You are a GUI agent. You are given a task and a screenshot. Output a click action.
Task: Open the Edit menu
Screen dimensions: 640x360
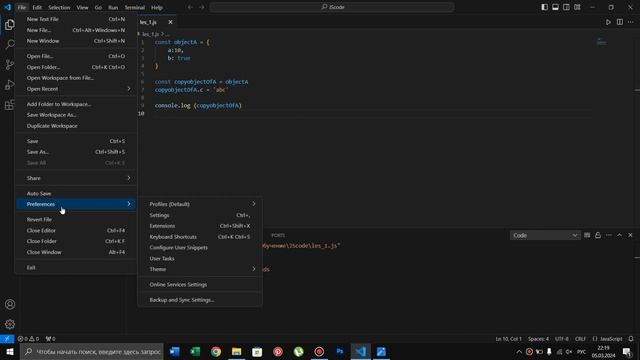[x=37, y=7]
